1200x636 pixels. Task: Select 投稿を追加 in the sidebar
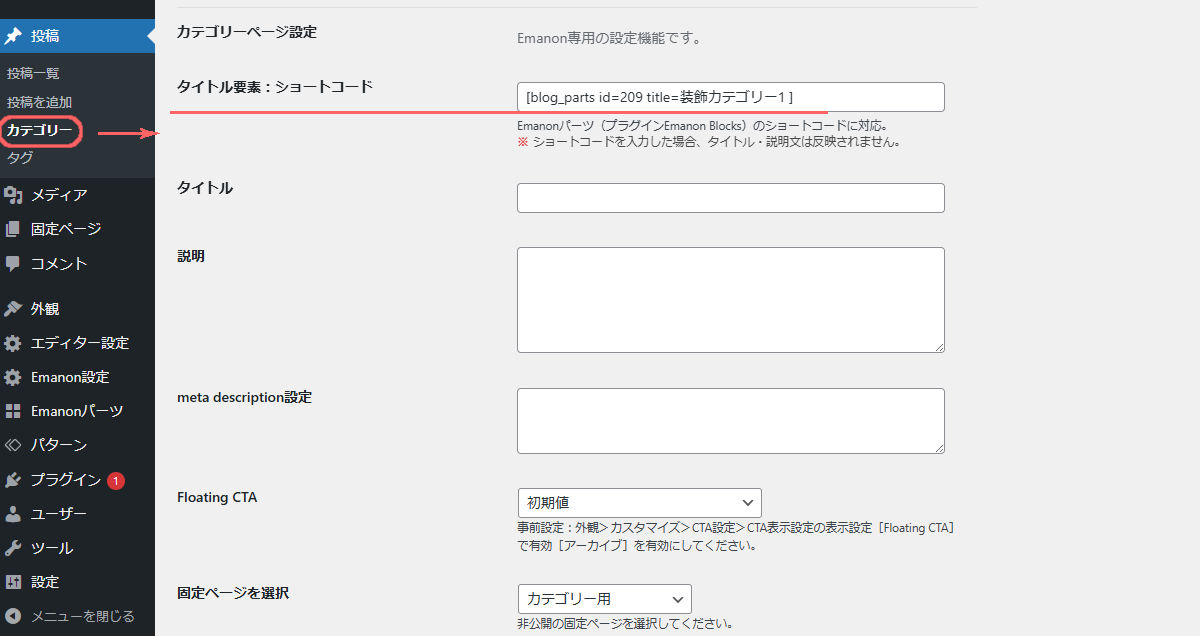(x=39, y=102)
